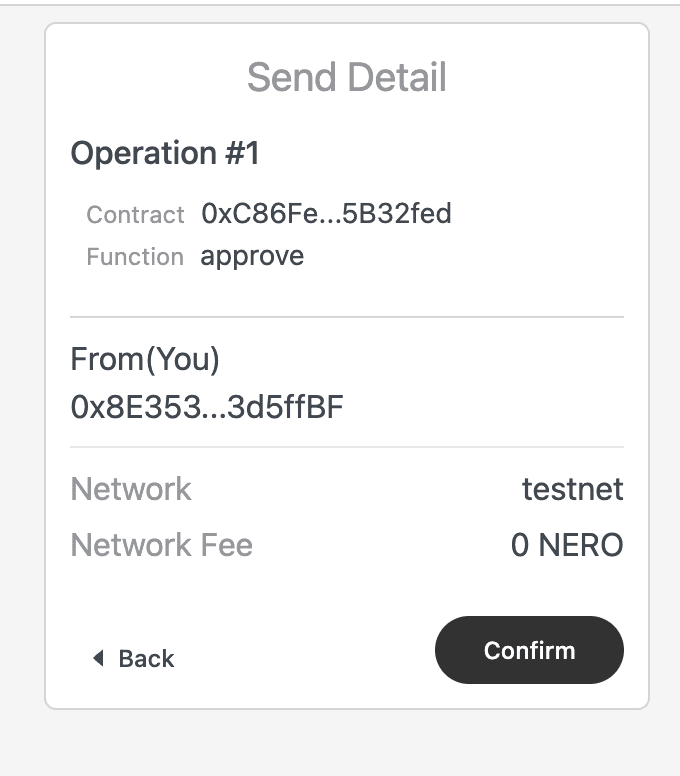680x776 pixels.
Task: Select the testnet network value
Action: (x=572, y=489)
